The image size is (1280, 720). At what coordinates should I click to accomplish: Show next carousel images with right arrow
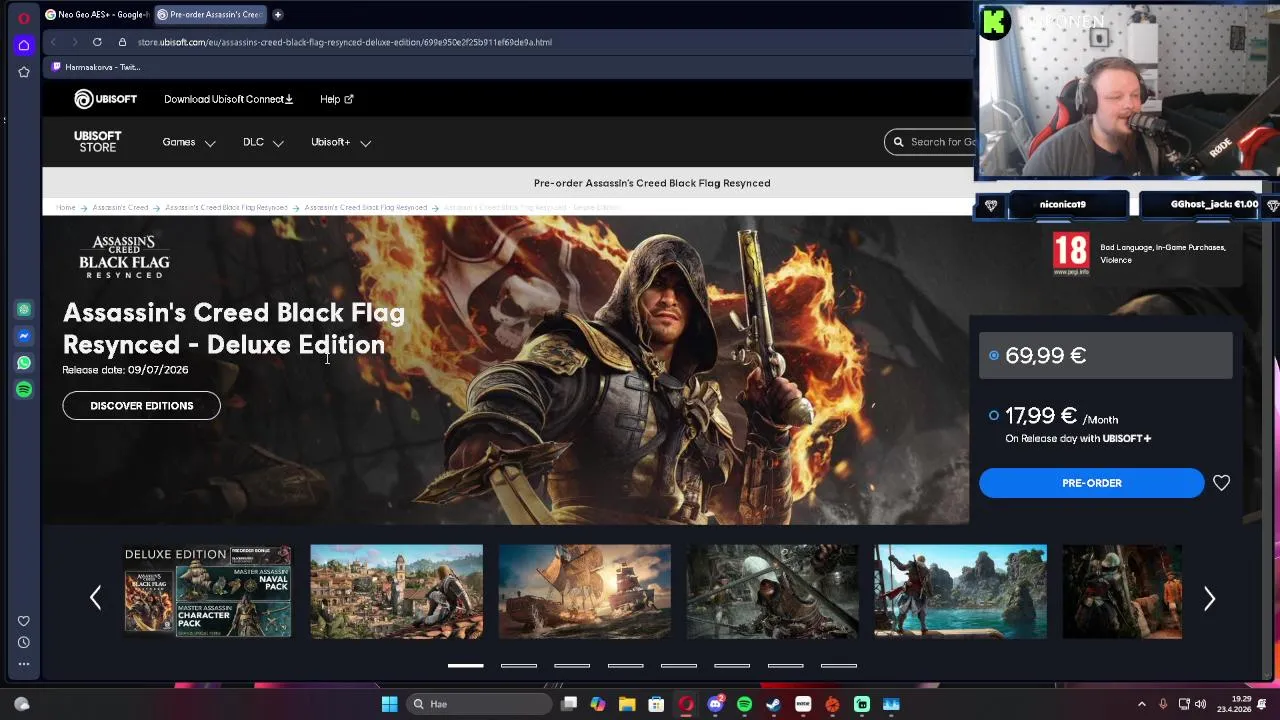pyautogui.click(x=1209, y=598)
